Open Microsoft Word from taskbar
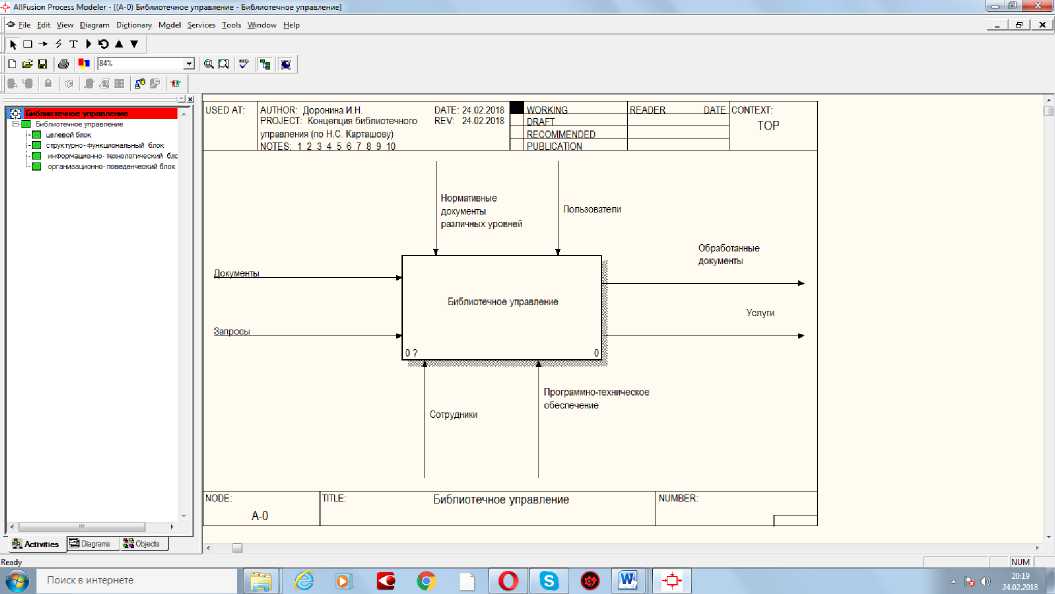The width and height of the screenshot is (1055, 594). 628,581
